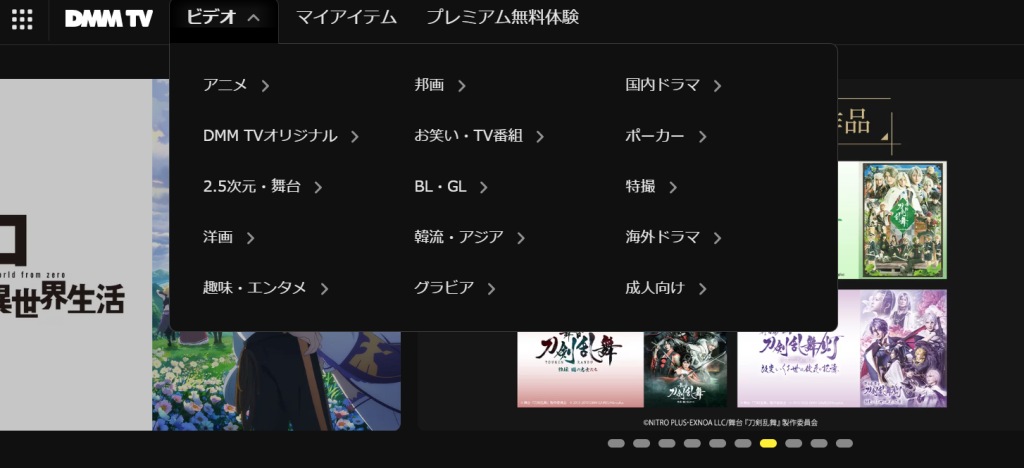The width and height of the screenshot is (1024, 468).
Task: Choose the 邦画 category
Action: click(429, 85)
